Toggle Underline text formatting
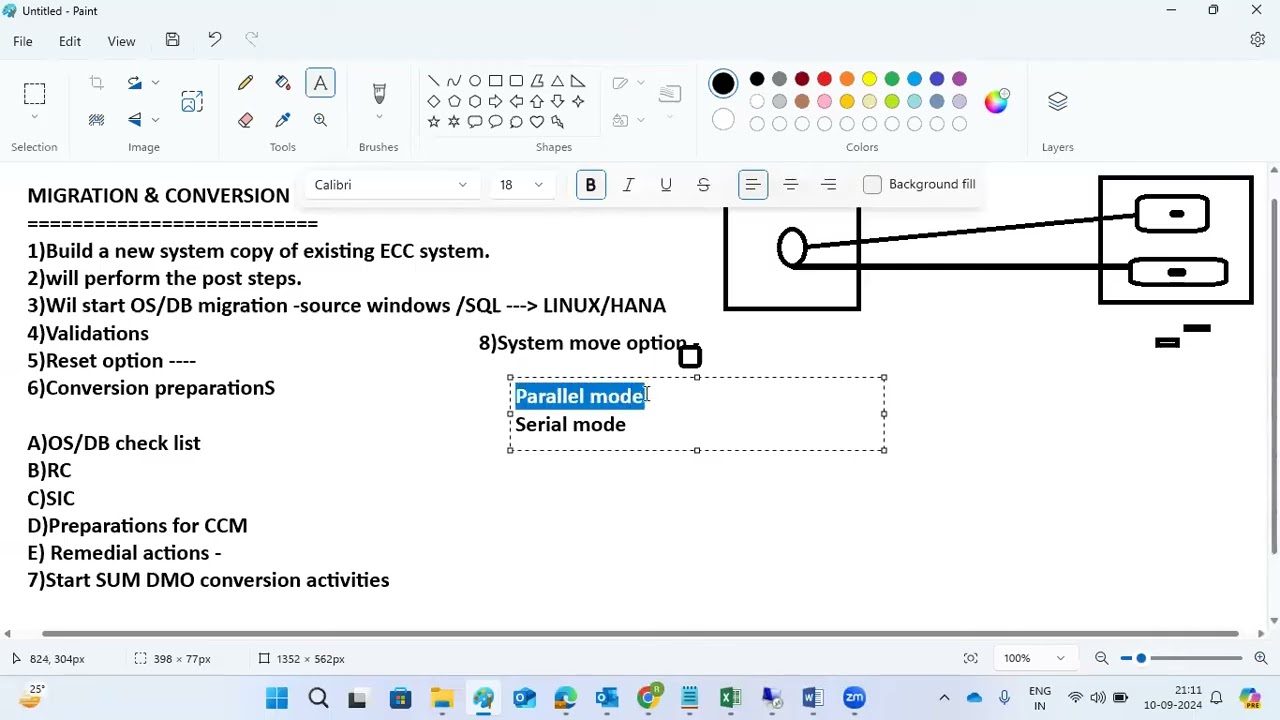Screen dimensions: 1280x720 (666, 185)
